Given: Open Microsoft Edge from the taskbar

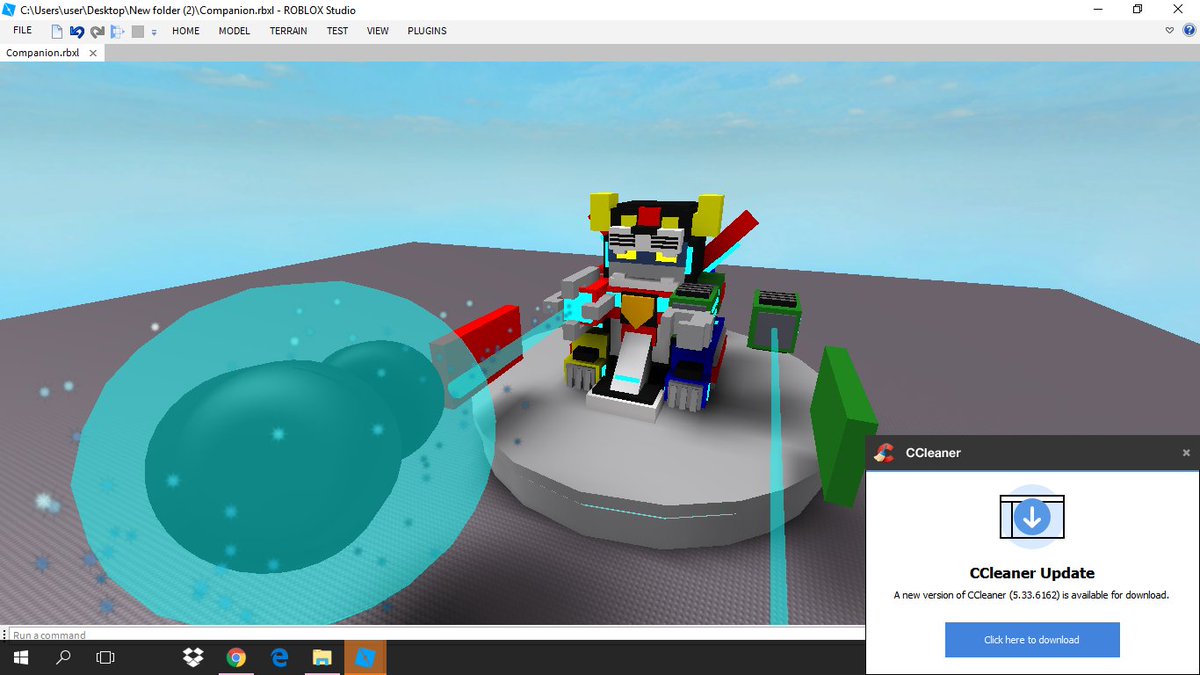Looking at the screenshot, I should pos(280,658).
